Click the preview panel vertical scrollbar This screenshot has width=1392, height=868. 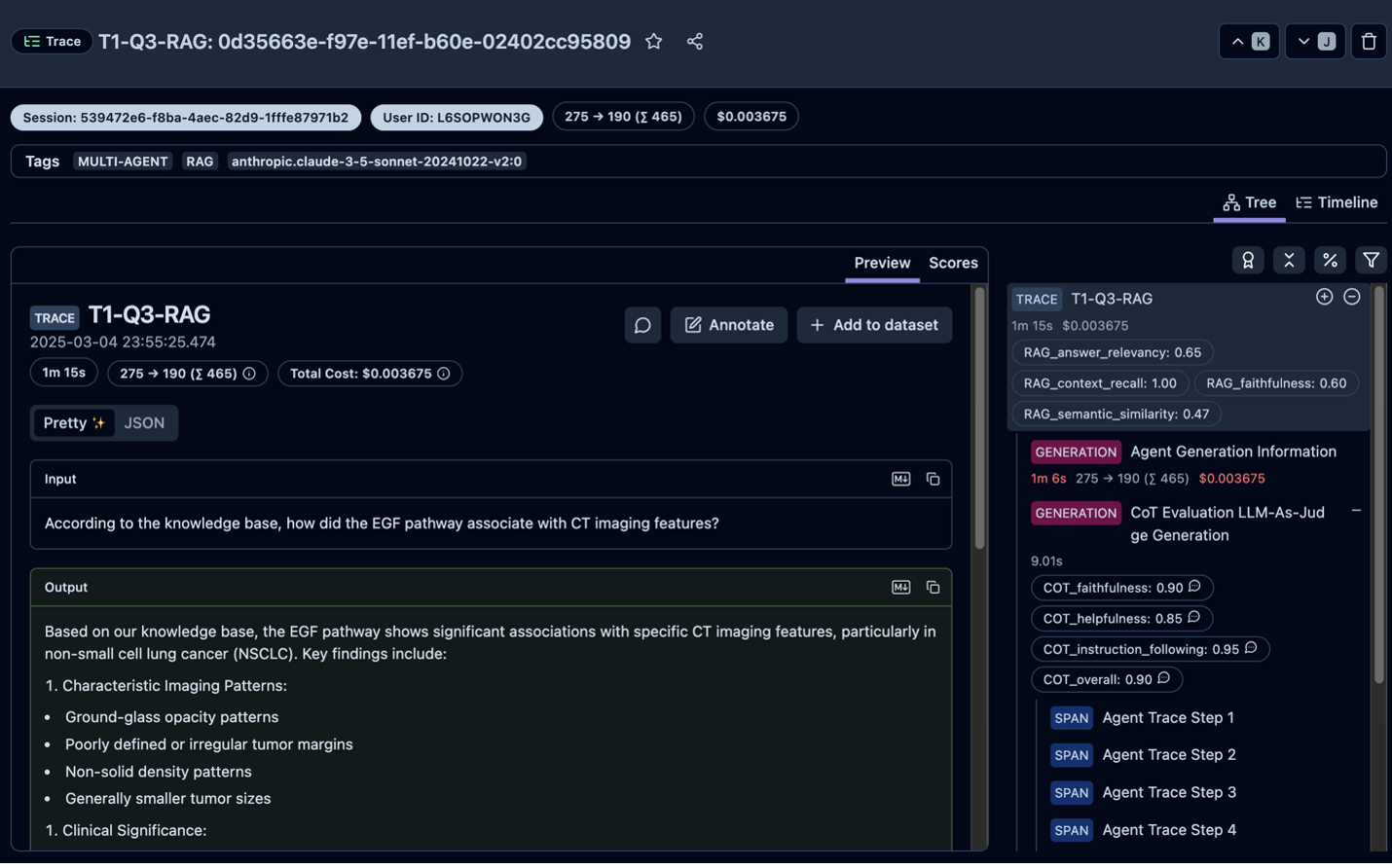[x=979, y=418]
